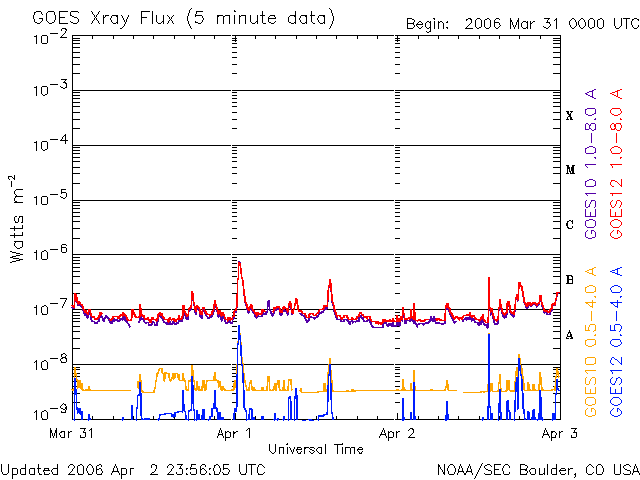The width and height of the screenshot is (640, 480).
Task: Click the M flare class label
Action: click(570, 170)
